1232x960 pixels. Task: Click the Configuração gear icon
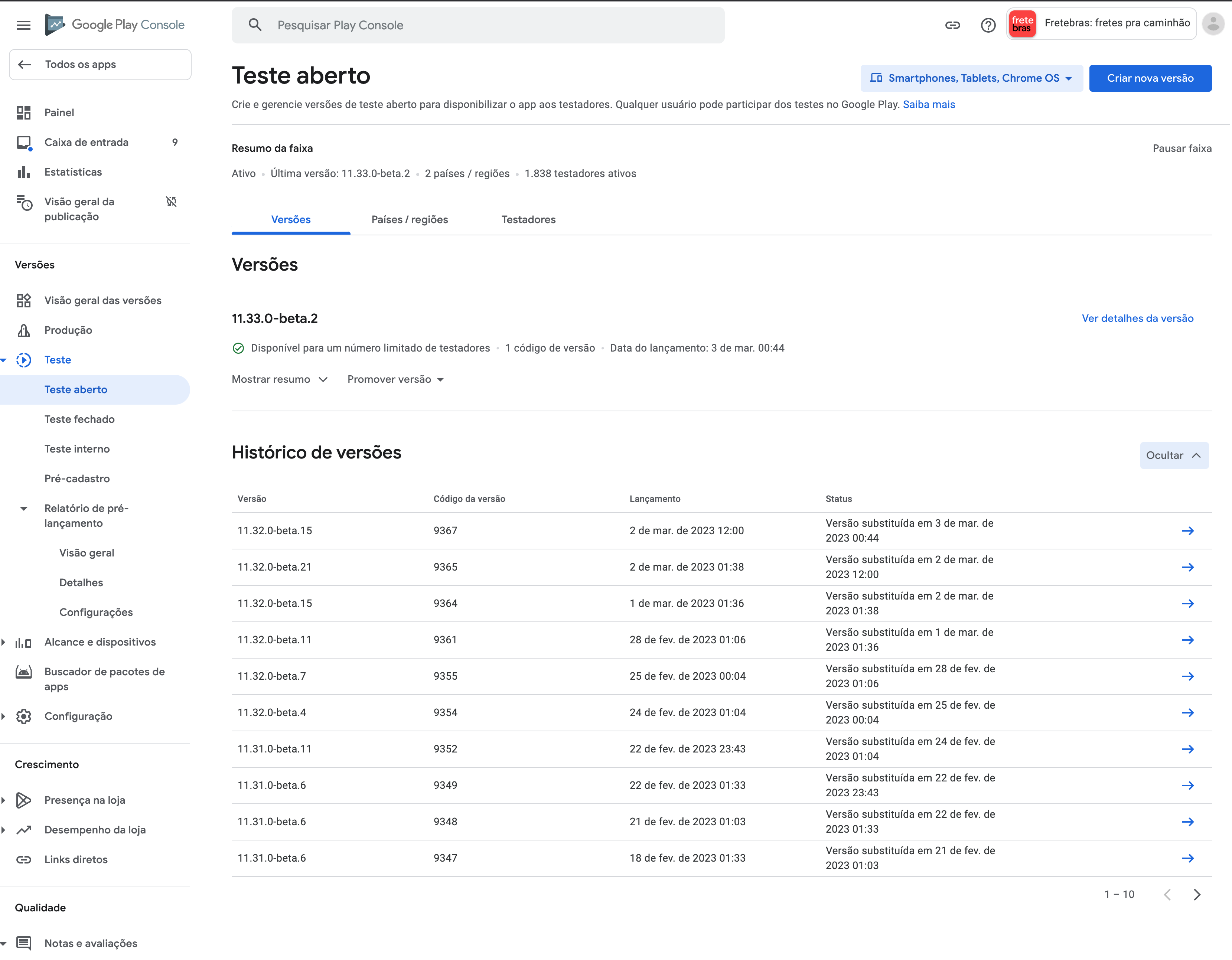click(x=24, y=716)
